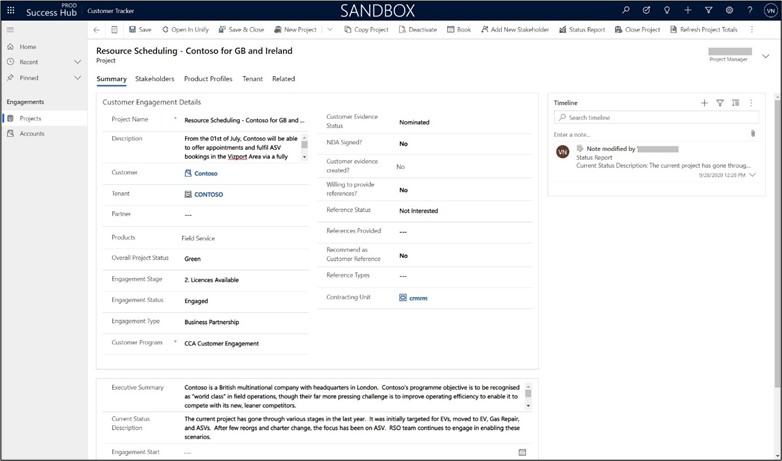This screenshot has height=461, width=782.
Task: Open the Contoso customer link
Action: 205,173
